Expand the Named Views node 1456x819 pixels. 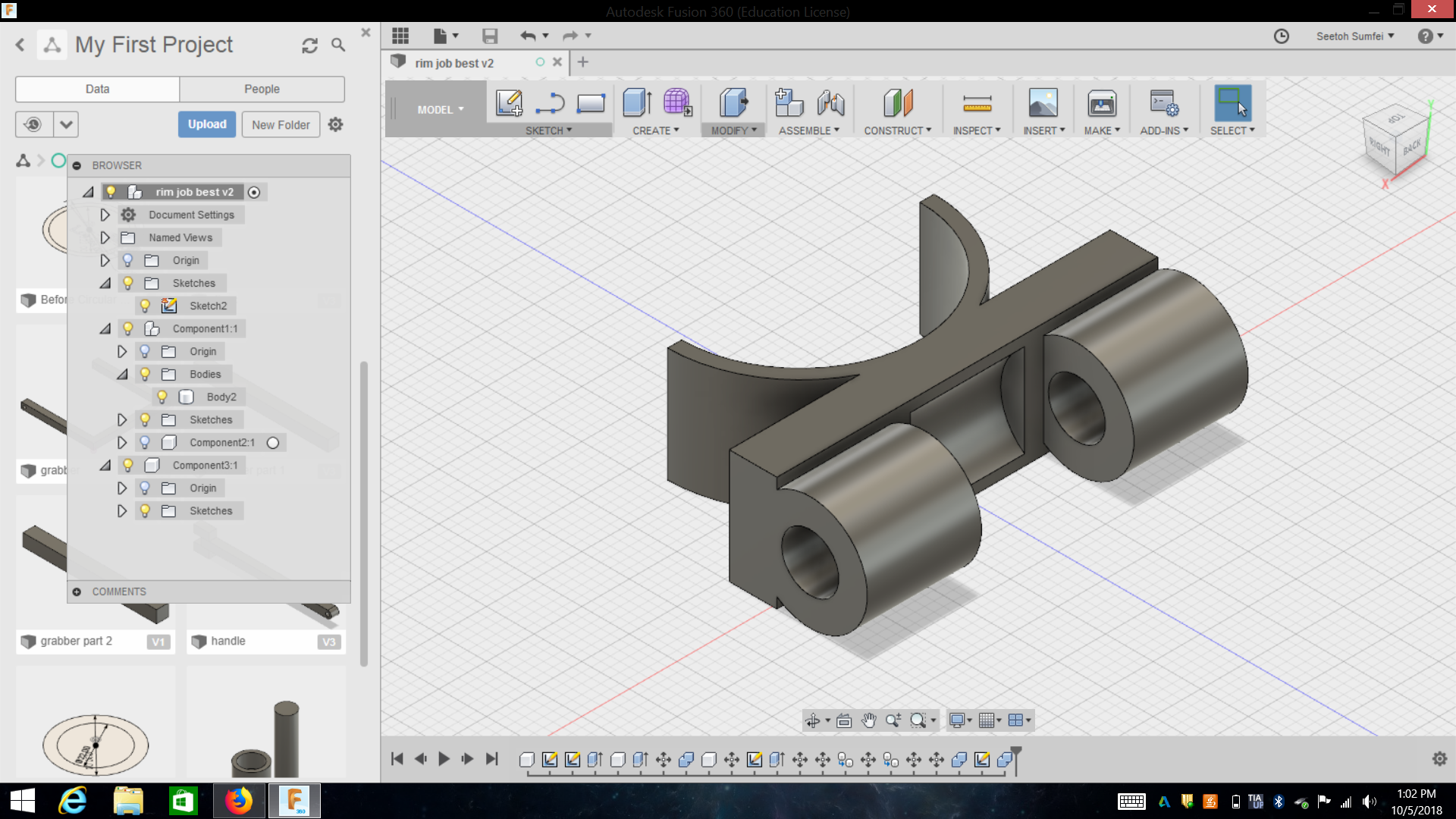105,237
